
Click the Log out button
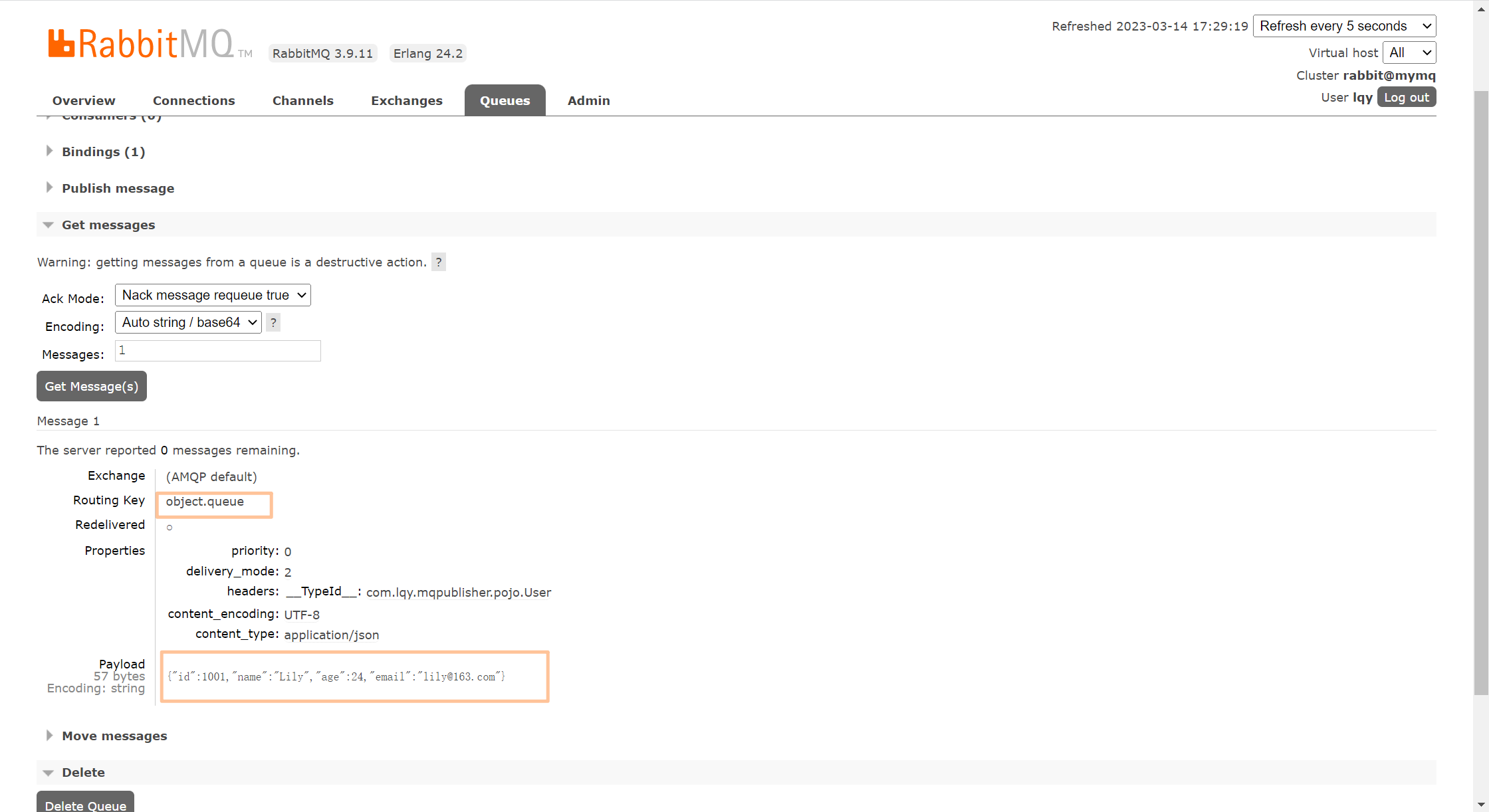pos(1406,97)
